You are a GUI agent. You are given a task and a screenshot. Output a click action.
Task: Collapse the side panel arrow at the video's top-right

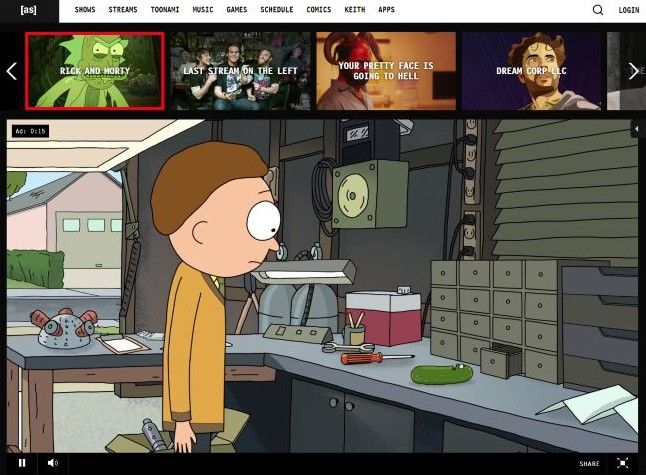637,130
